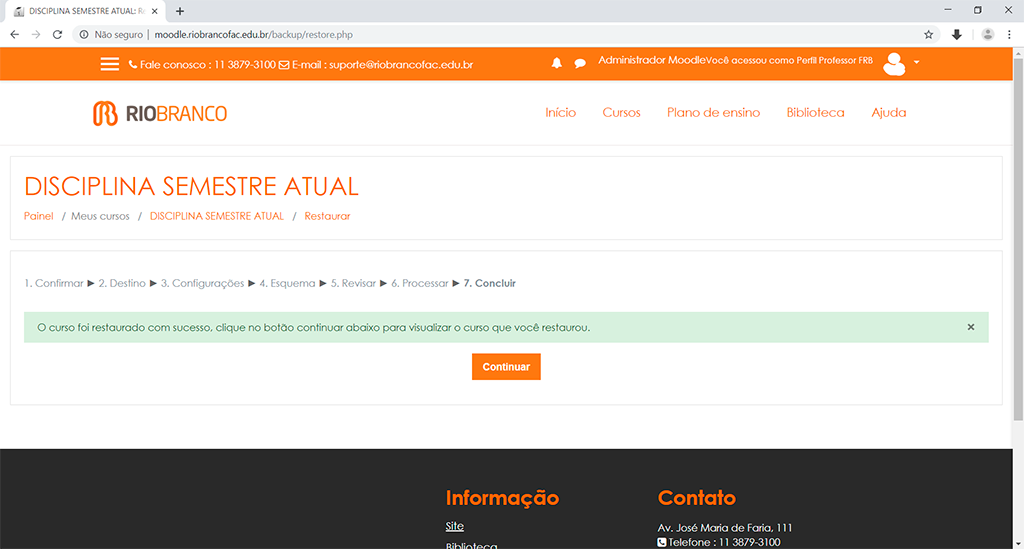
Task: Click the Administrador Moodle user name
Action: (x=652, y=60)
